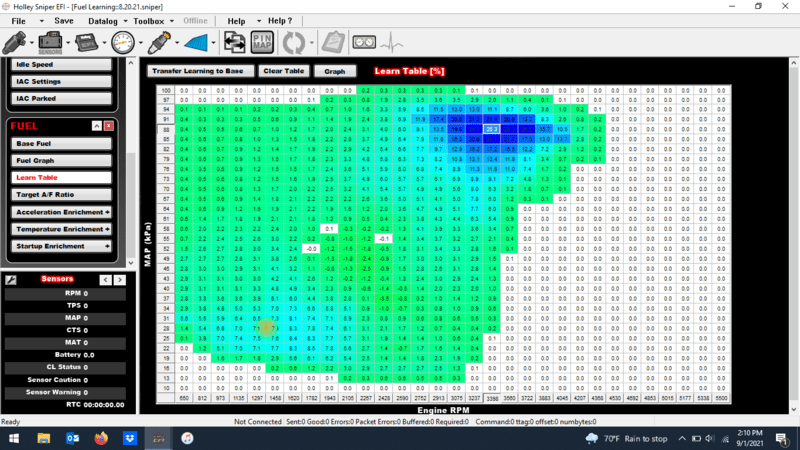800x450 pixels.
Task: Click Save in the menu bar
Action: tap(64, 21)
